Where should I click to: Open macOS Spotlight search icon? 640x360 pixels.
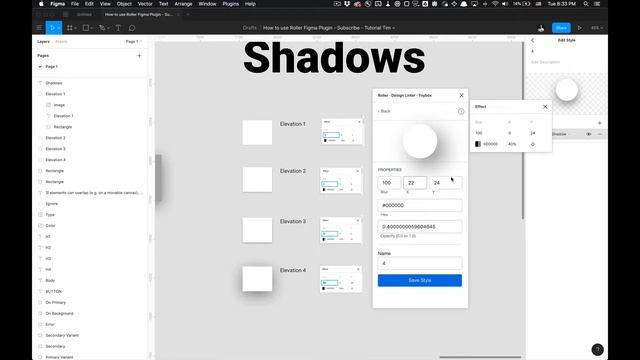[586, 4]
